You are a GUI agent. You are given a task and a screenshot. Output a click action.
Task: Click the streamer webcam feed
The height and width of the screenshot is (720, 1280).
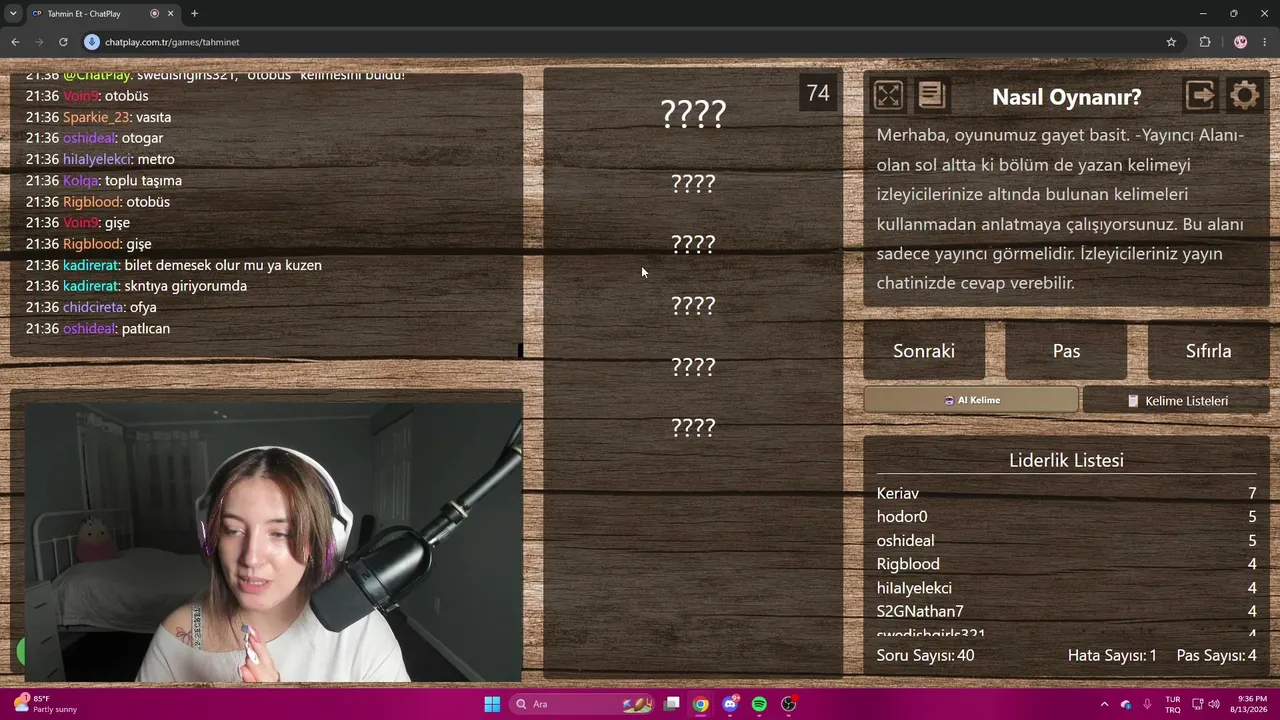pyautogui.click(x=272, y=541)
